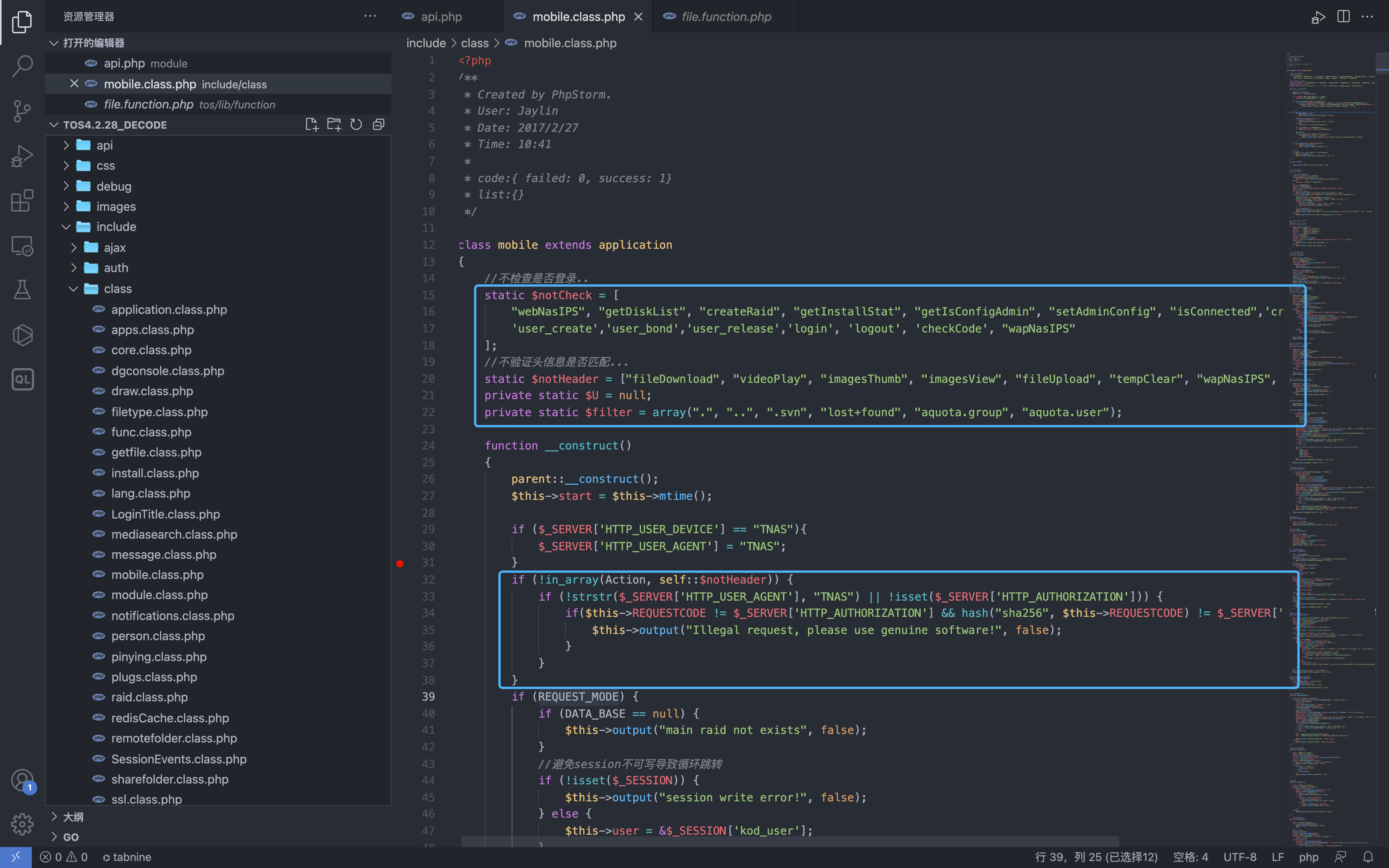Open the Source Control view
1389x868 pixels.
coord(22,111)
